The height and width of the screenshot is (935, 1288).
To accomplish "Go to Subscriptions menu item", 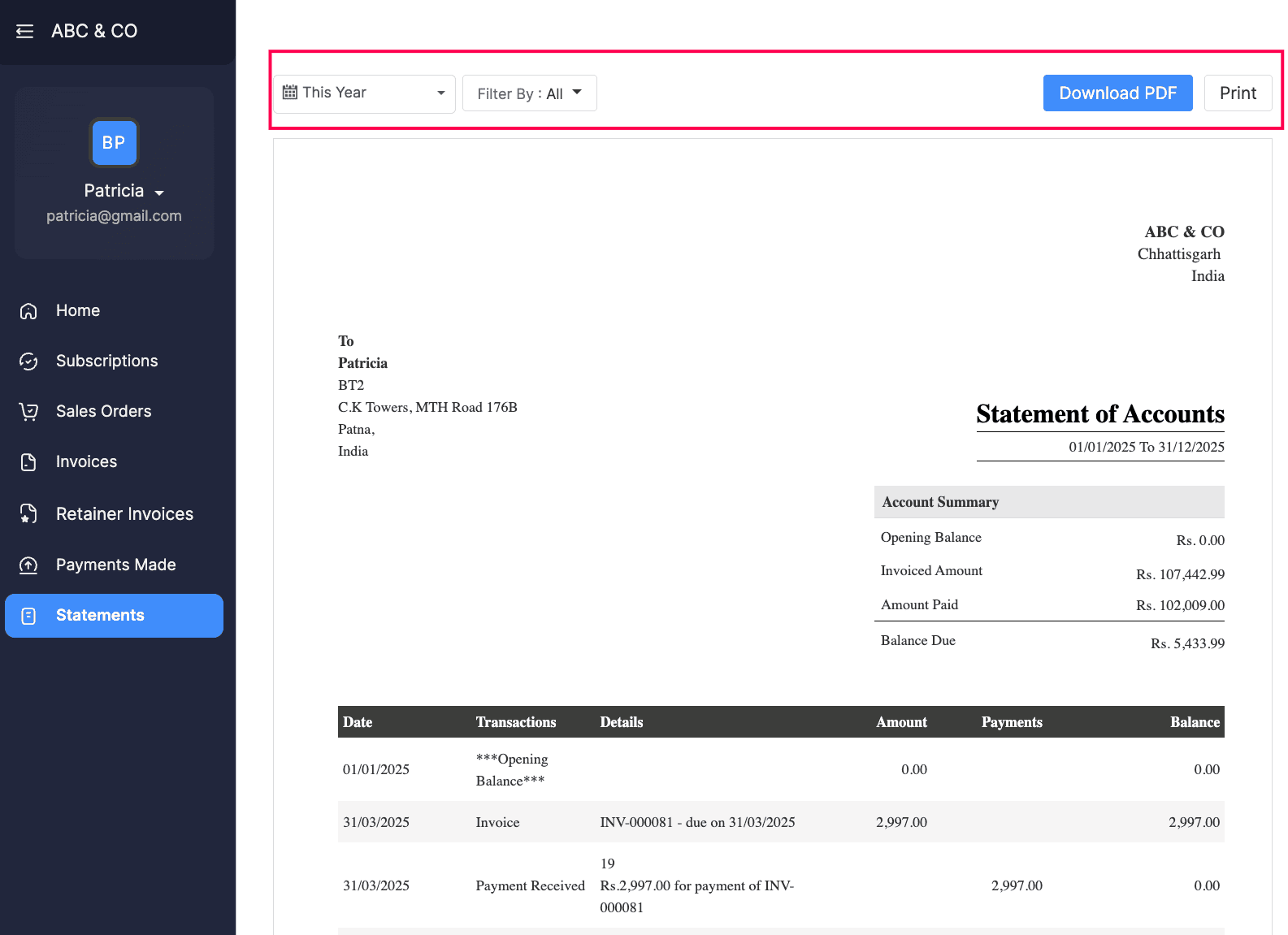I will 106,361.
